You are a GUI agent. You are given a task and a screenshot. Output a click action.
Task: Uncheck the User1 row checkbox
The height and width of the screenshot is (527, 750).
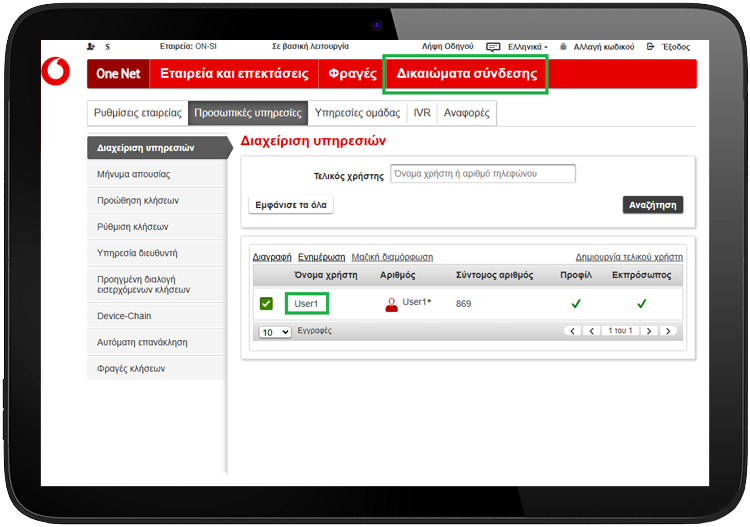click(266, 304)
